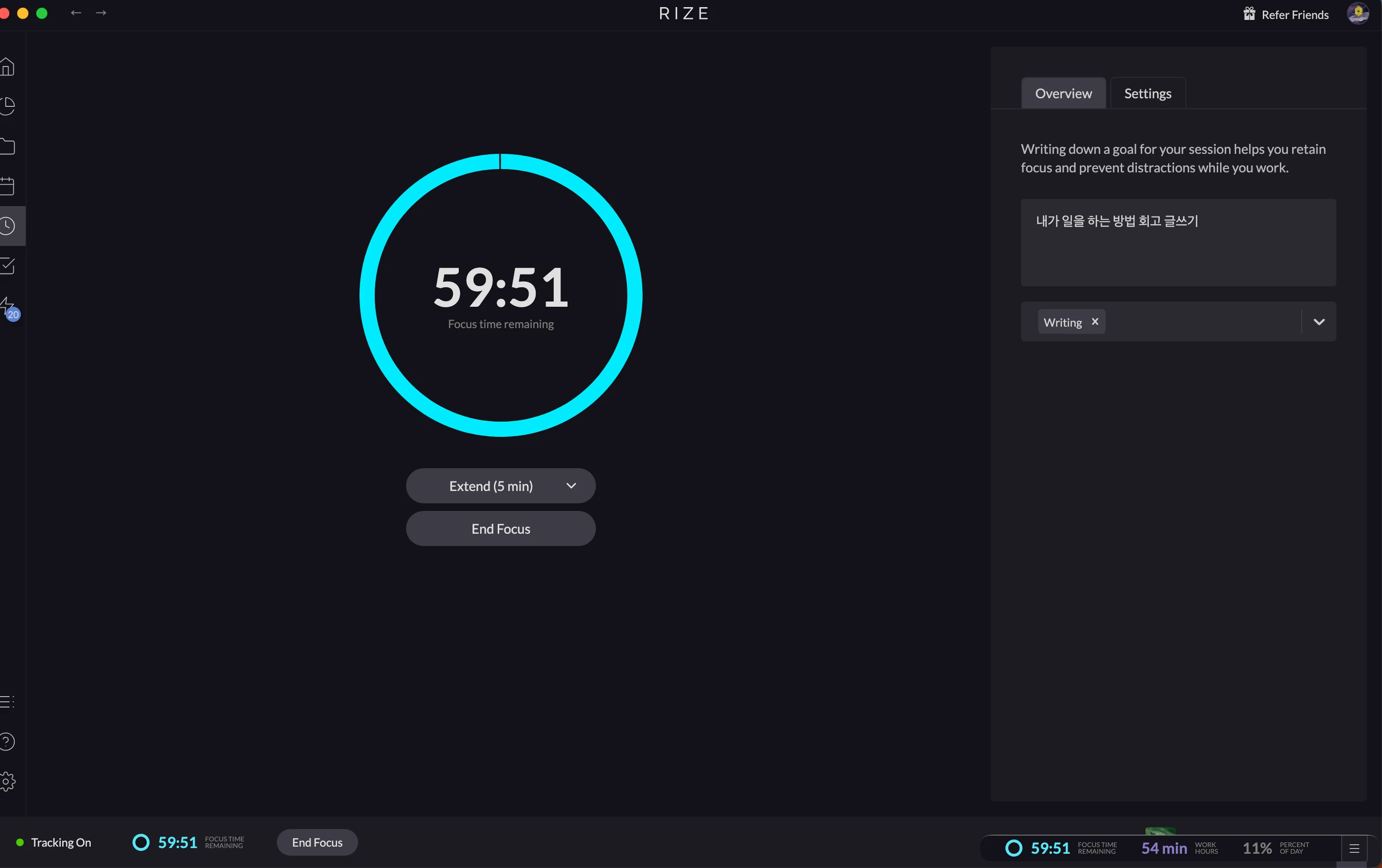Open the pie chart reports icon
Image resolution: width=1382 pixels, height=868 pixels.
8,106
